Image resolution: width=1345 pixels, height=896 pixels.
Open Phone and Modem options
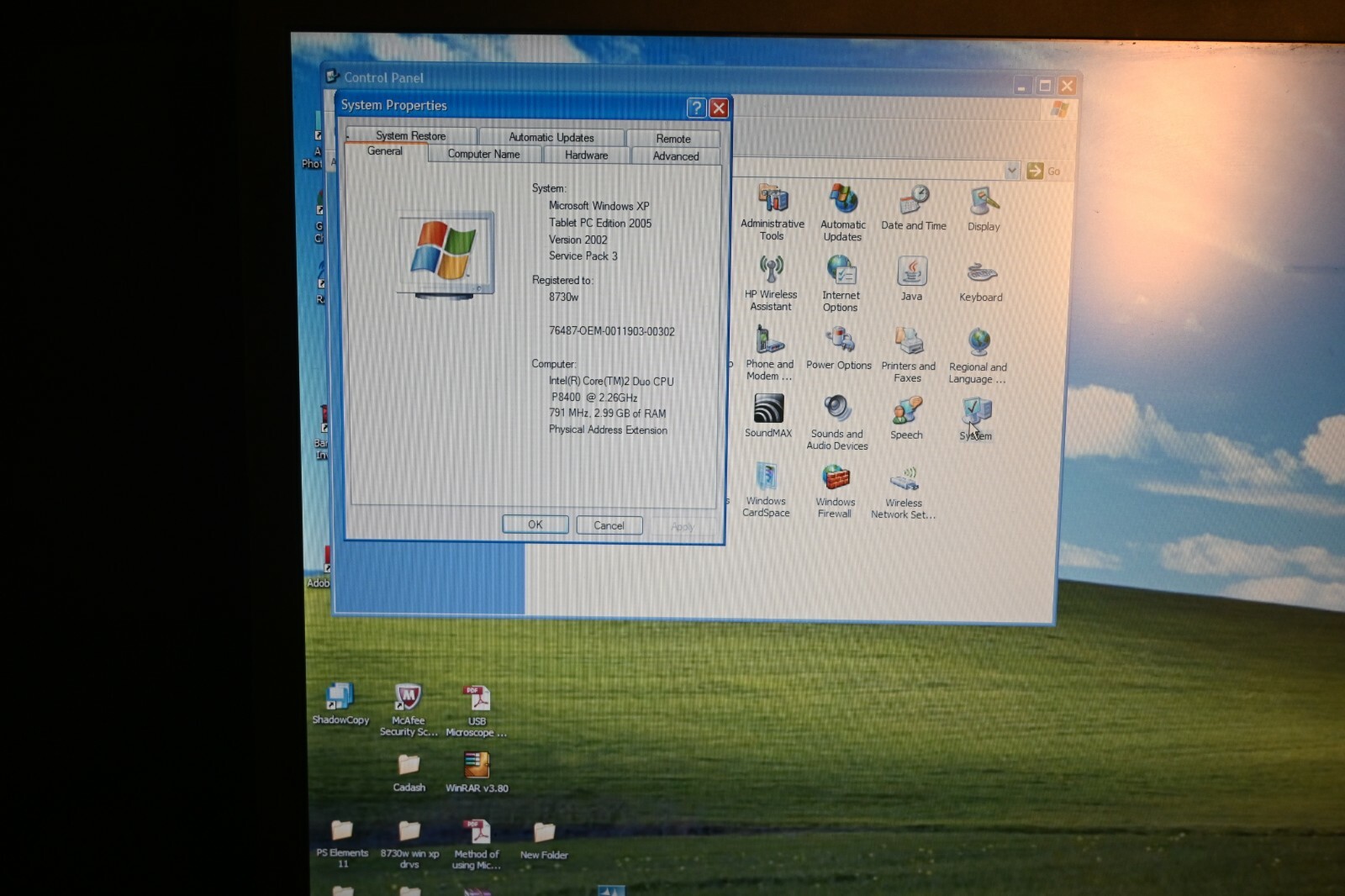pyautogui.click(x=769, y=353)
